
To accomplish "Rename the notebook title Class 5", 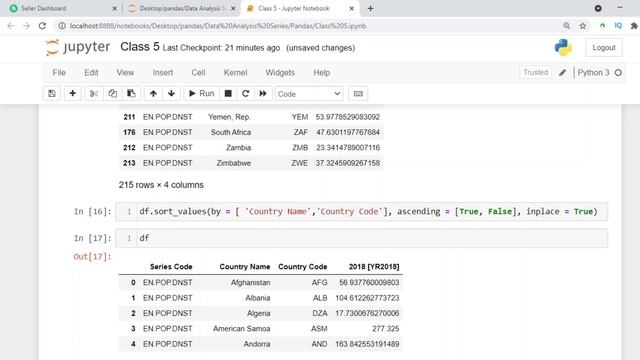I will (x=140, y=47).
